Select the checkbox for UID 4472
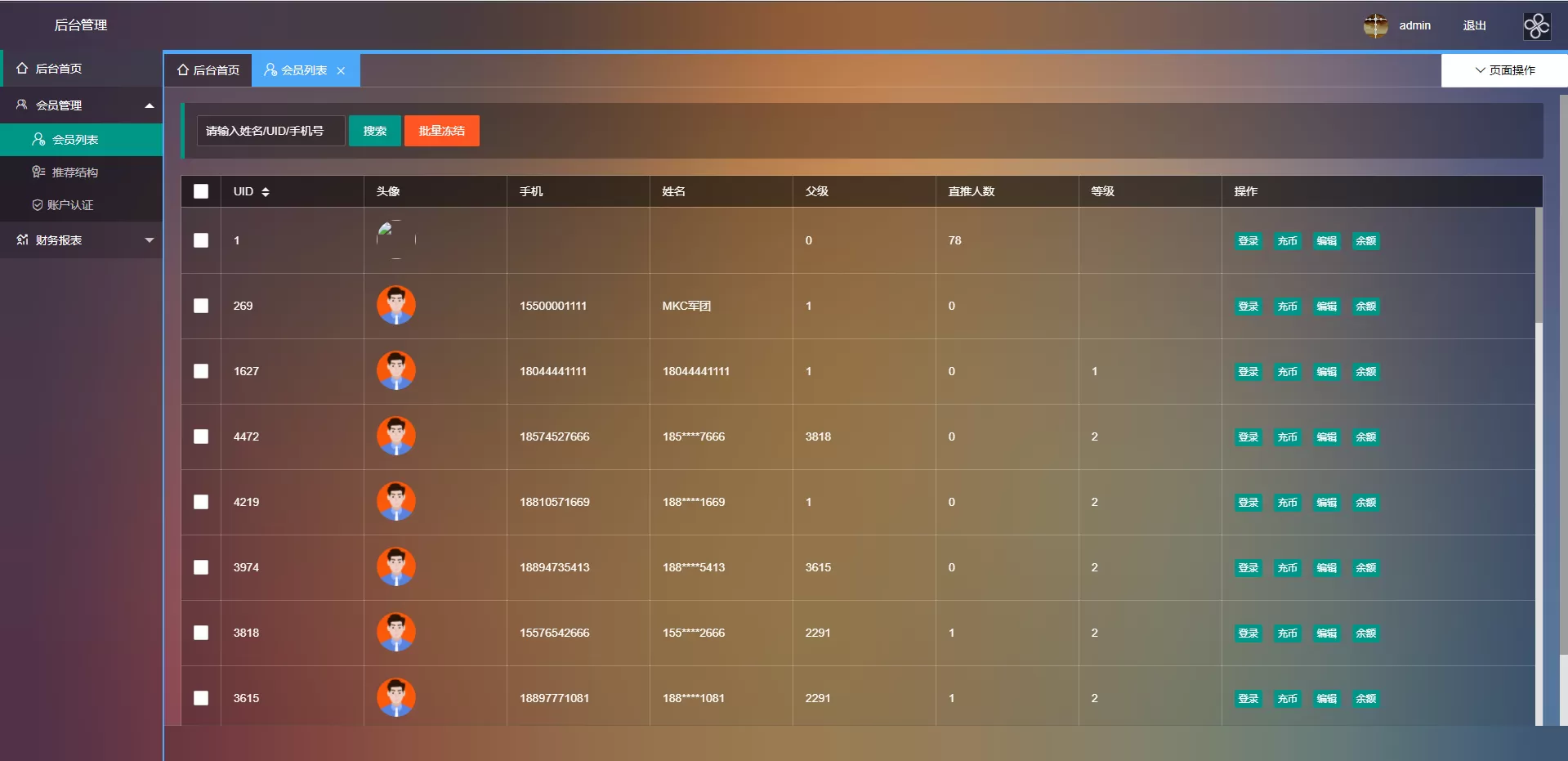This screenshot has height=761, width=1568. point(201,436)
